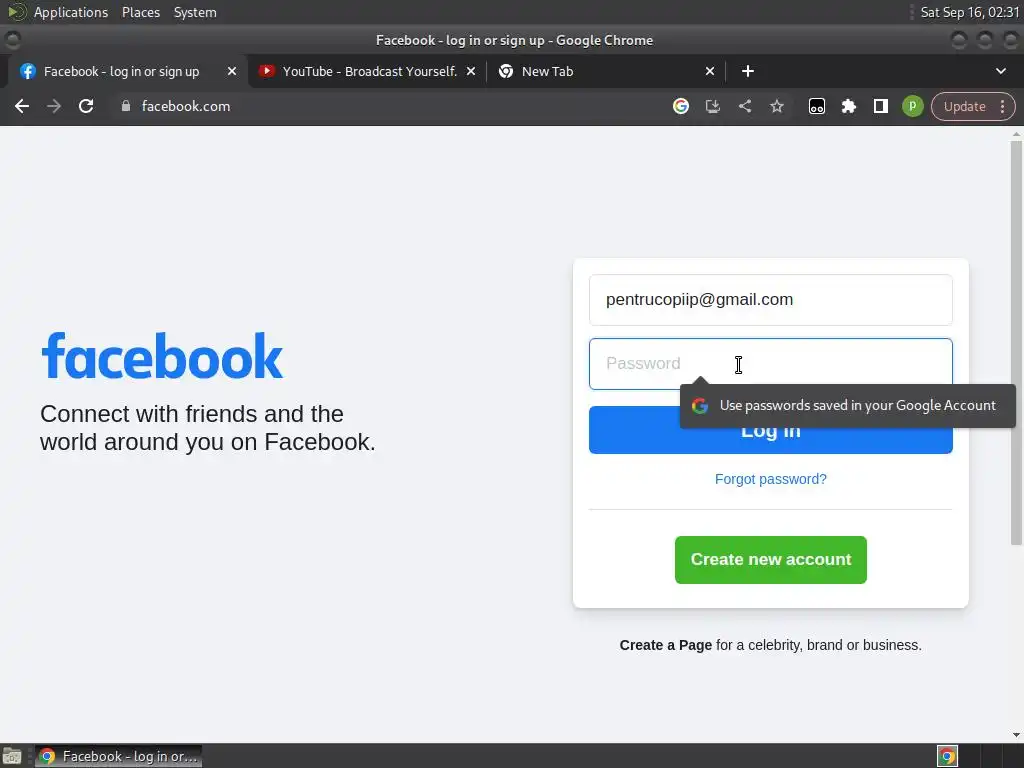Close the YouTube tab

coord(471,71)
